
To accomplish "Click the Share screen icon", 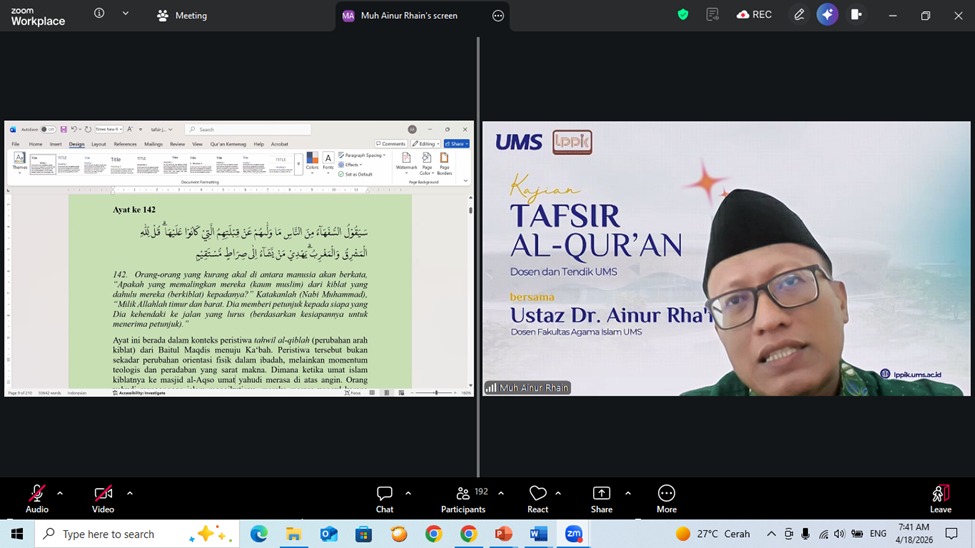I will click(601, 499).
